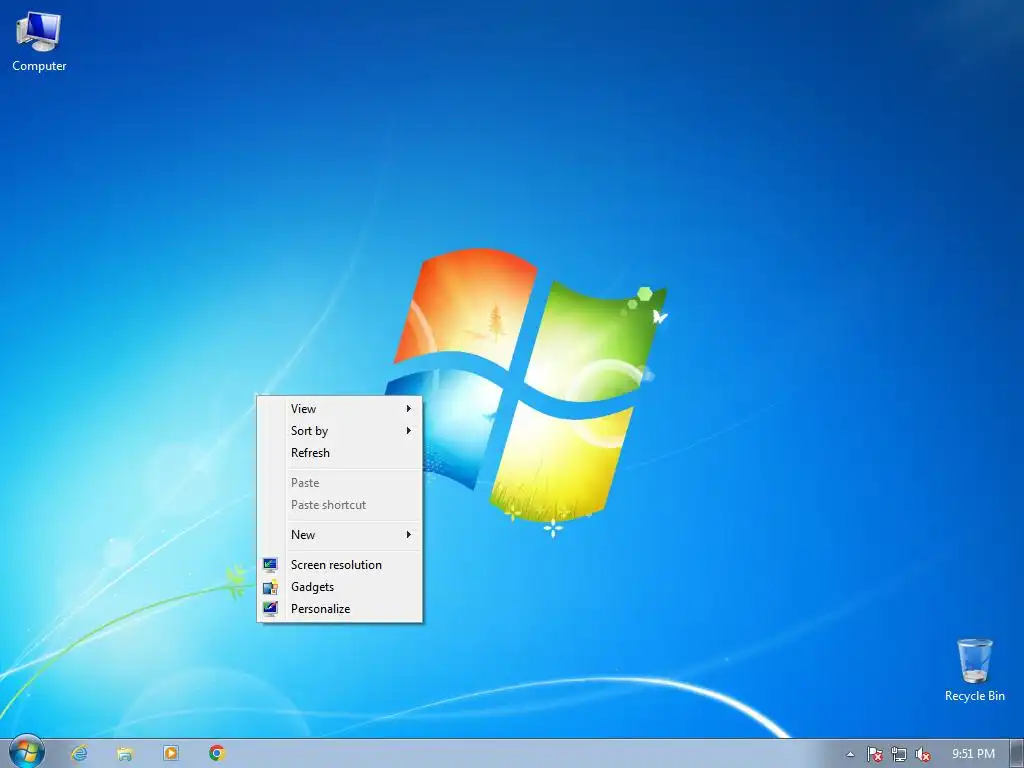Select the Computer desktop icon

(x=39, y=40)
